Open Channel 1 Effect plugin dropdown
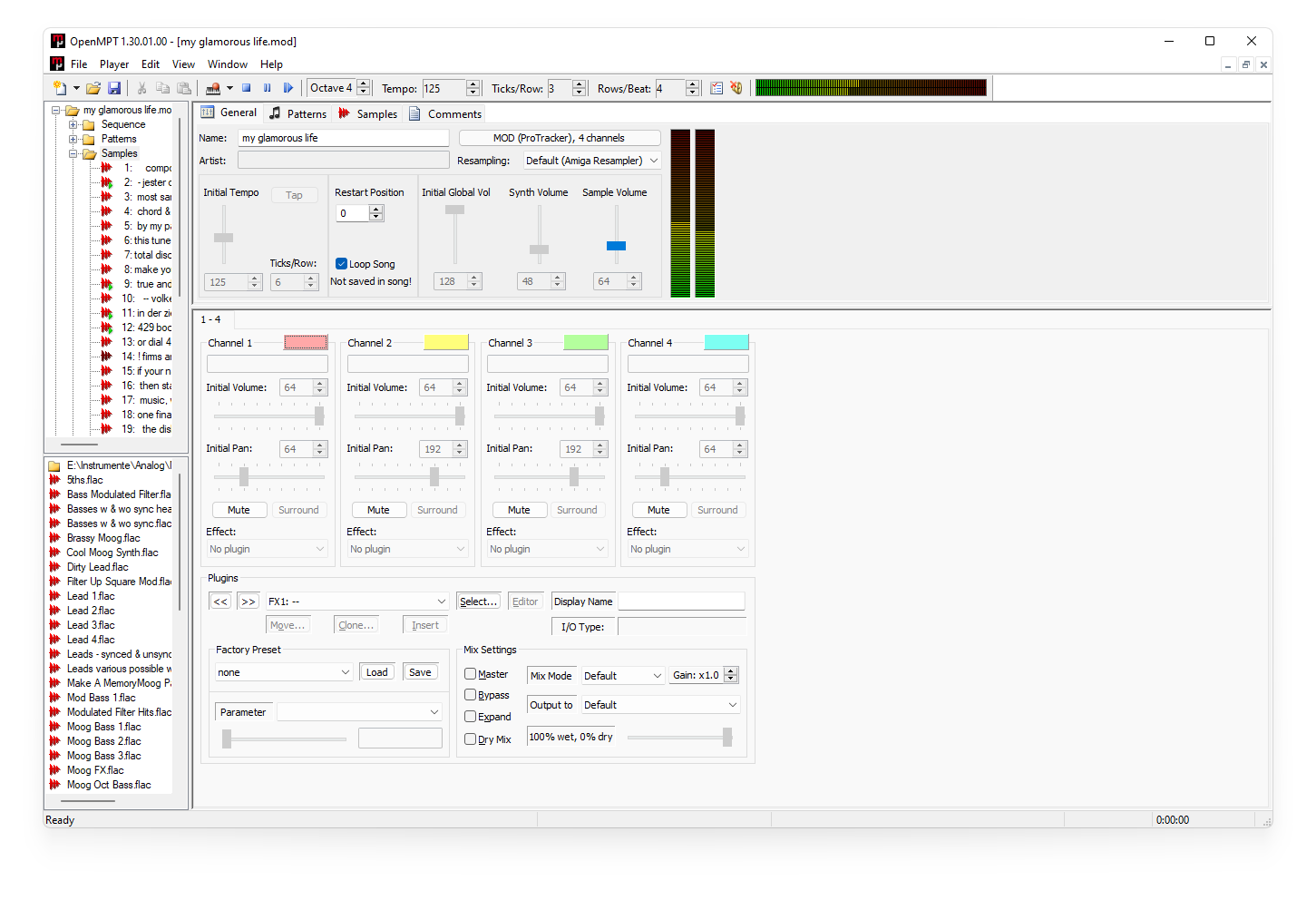 [x=267, y=549]
